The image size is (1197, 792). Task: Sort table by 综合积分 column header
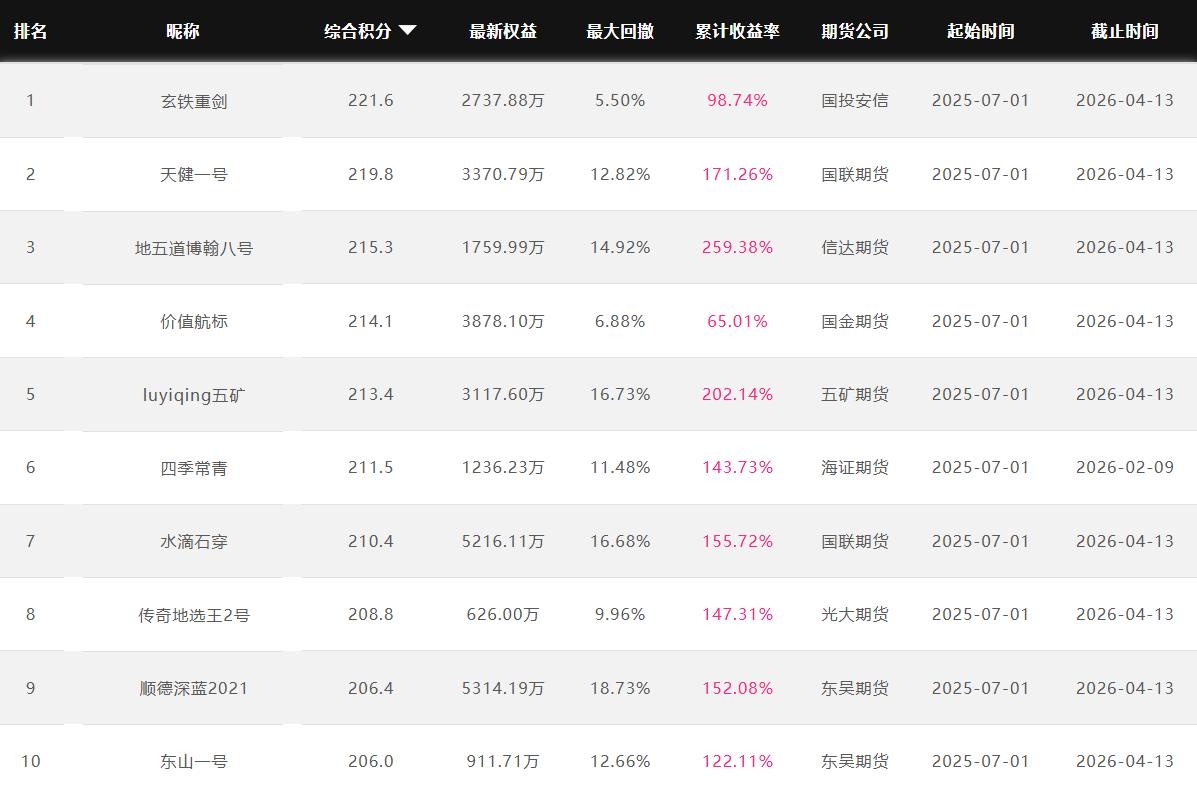(x=358, y=31)
